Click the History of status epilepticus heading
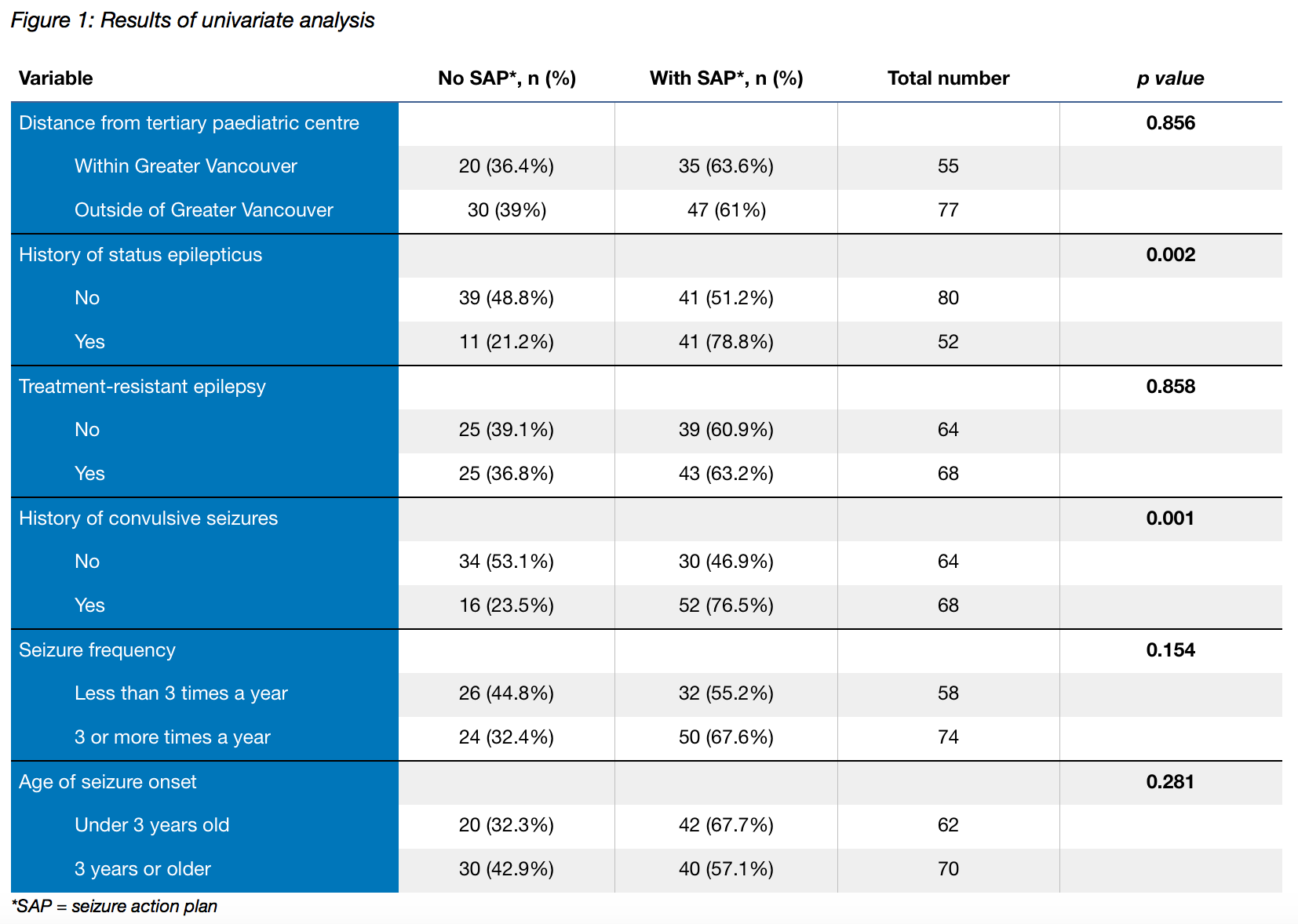The image size is (1298, 924). (140, 255)
